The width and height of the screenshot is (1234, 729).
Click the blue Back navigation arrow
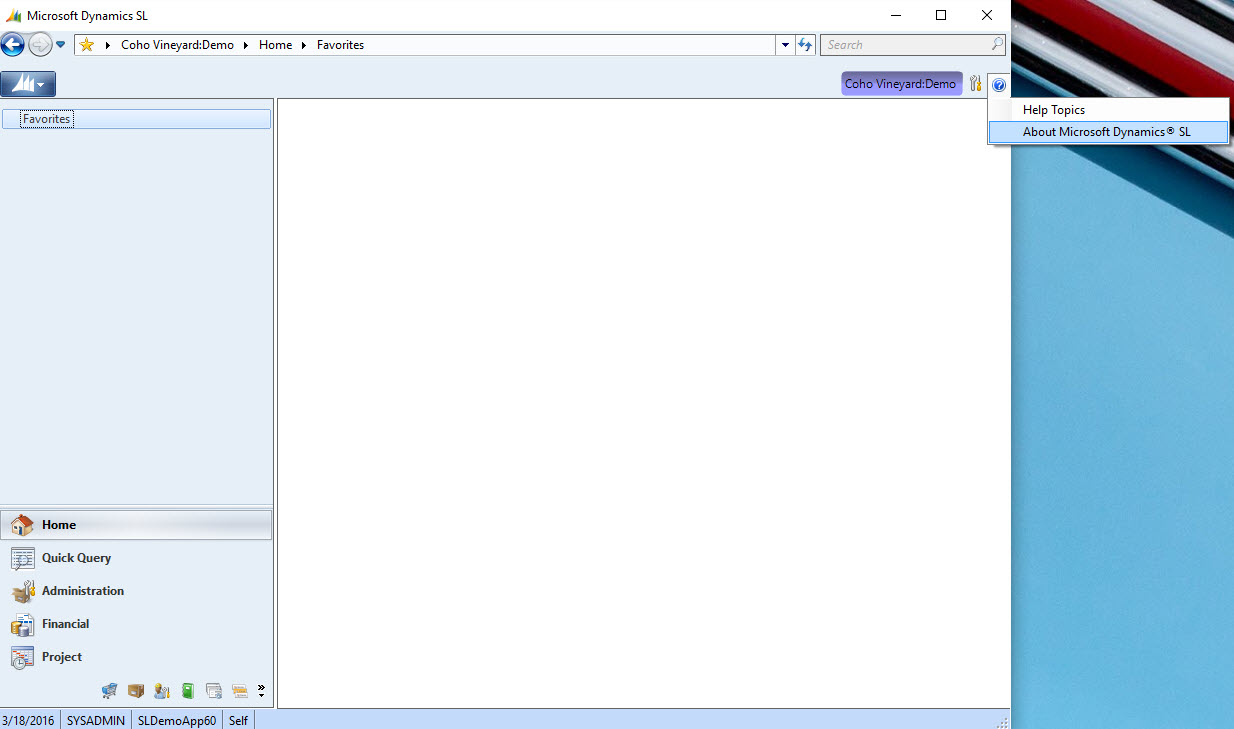tap(13, 44)
